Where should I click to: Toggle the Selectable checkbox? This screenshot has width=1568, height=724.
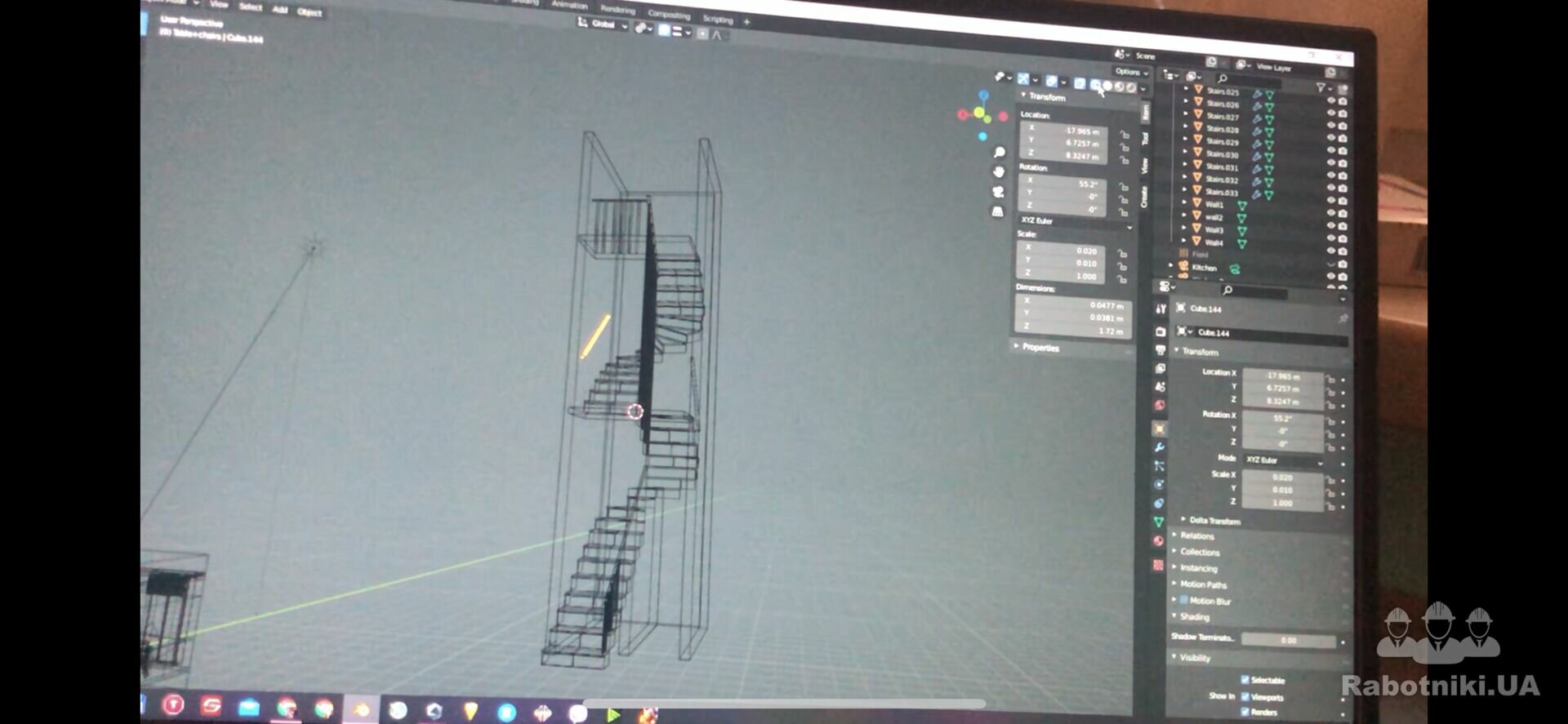click(1245, 679)
